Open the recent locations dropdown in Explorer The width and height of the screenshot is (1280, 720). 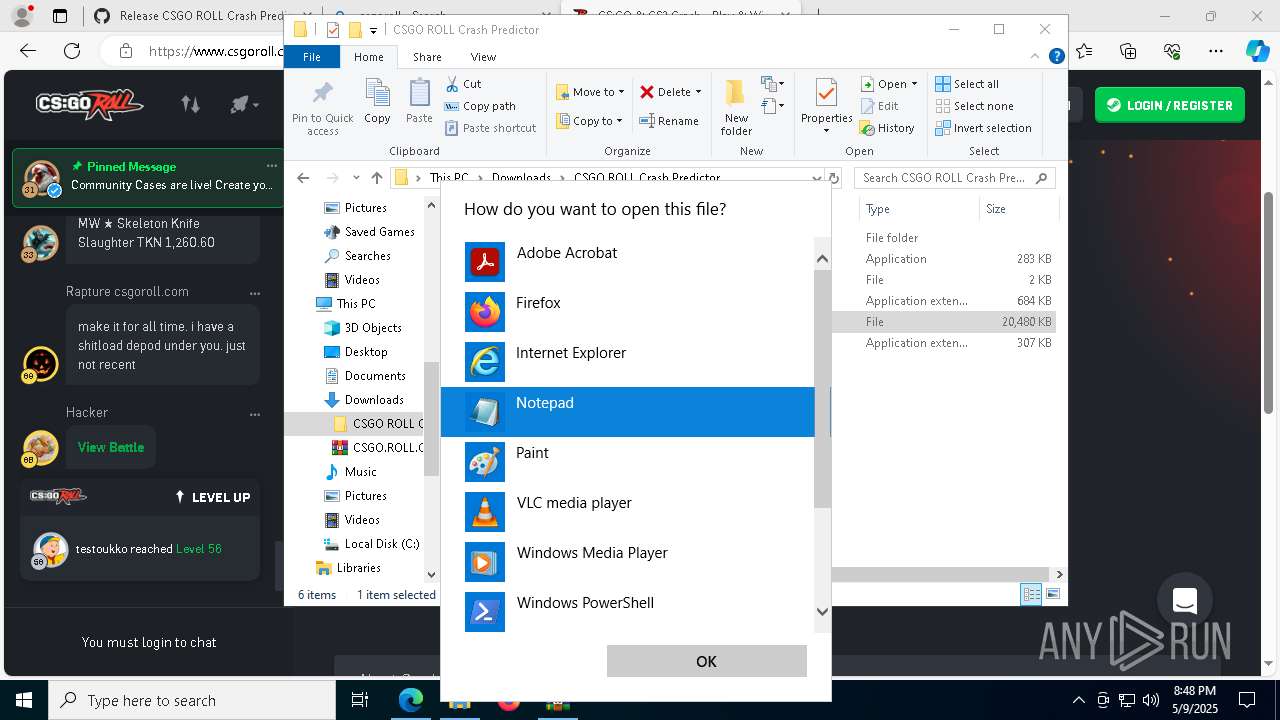(356, 178)
